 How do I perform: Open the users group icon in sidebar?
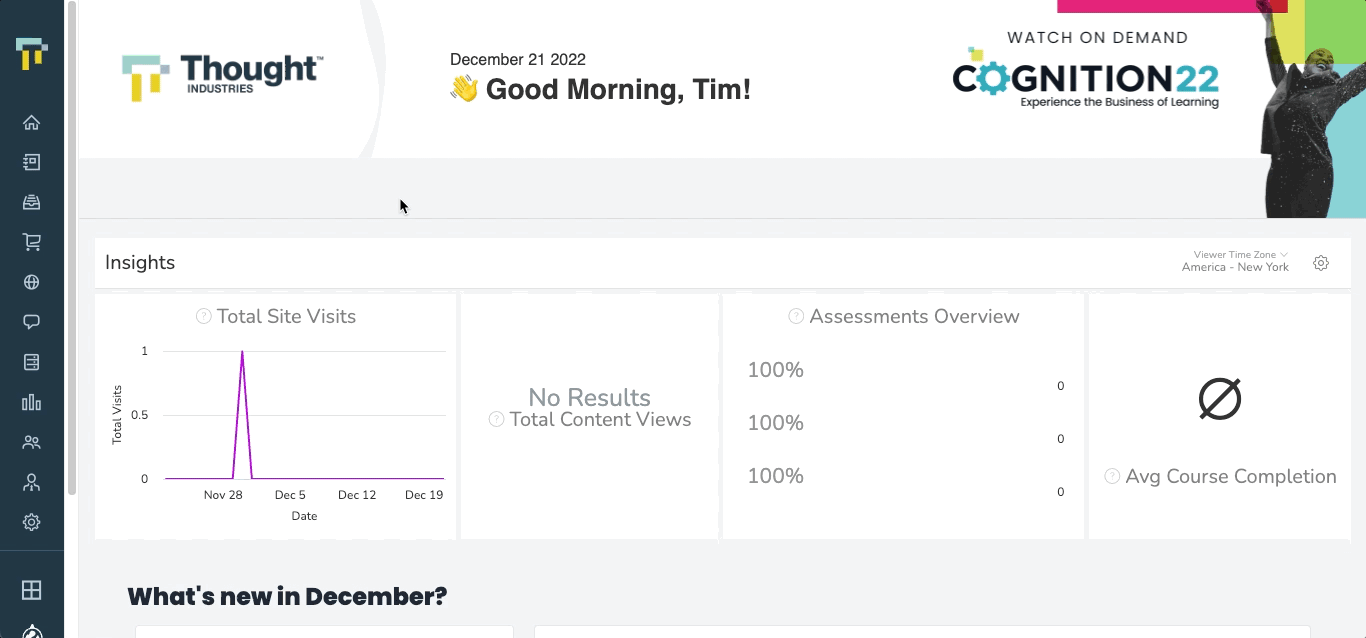click(x=31, y=442)
